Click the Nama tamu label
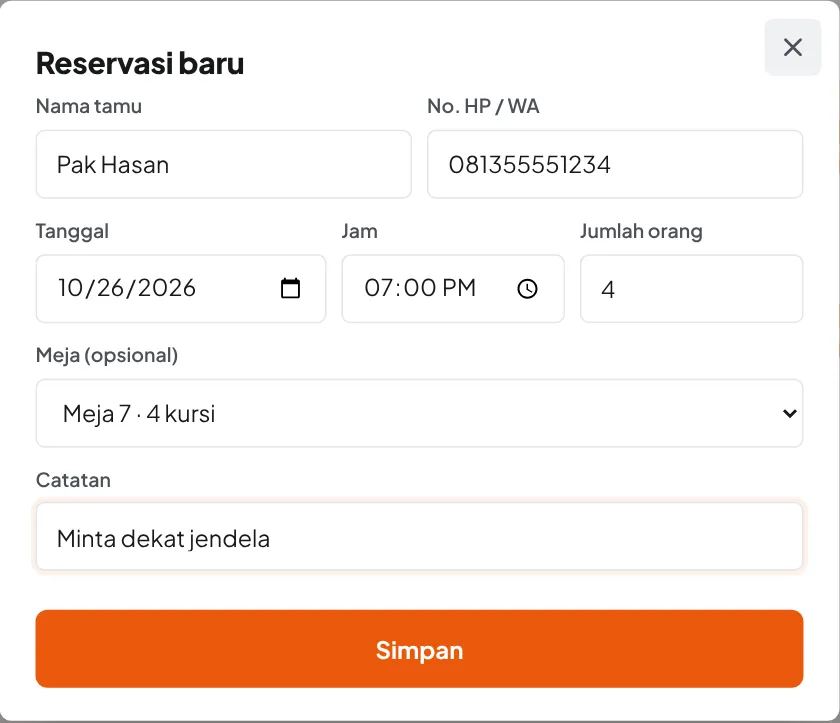 [x=89, y=106]
